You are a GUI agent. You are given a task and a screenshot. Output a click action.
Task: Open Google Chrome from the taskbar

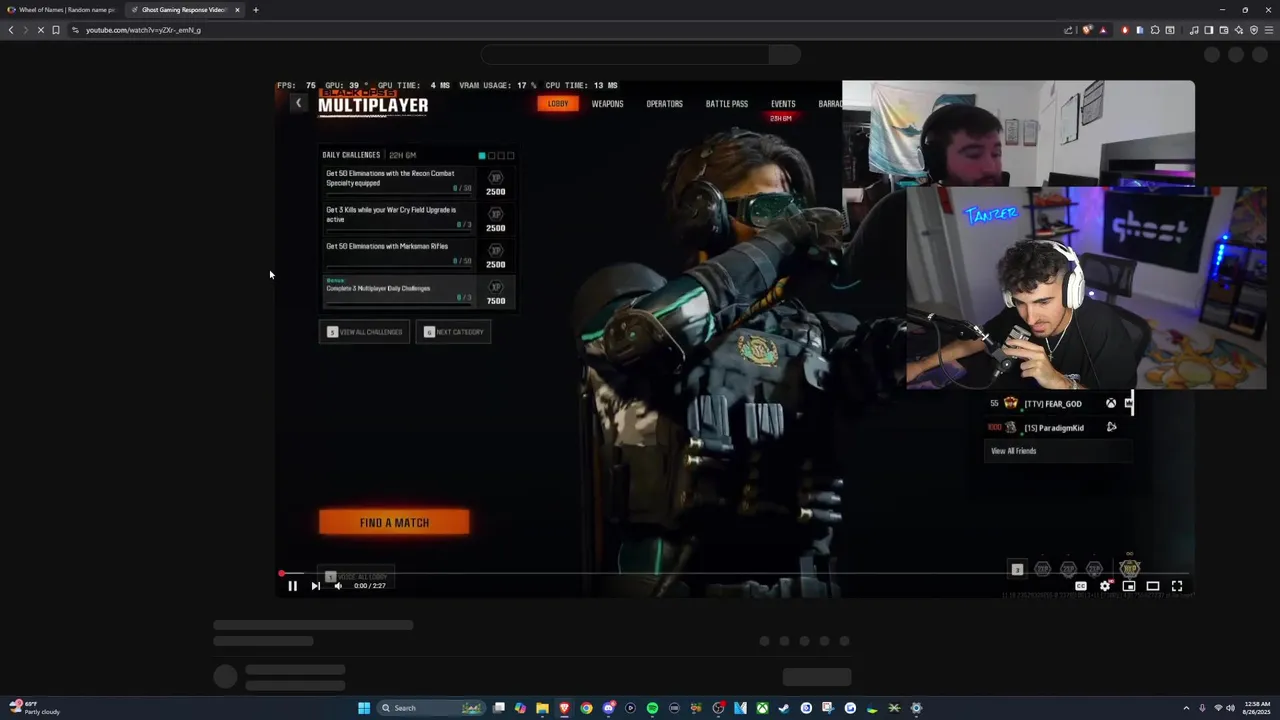click(x=586, y=708)
